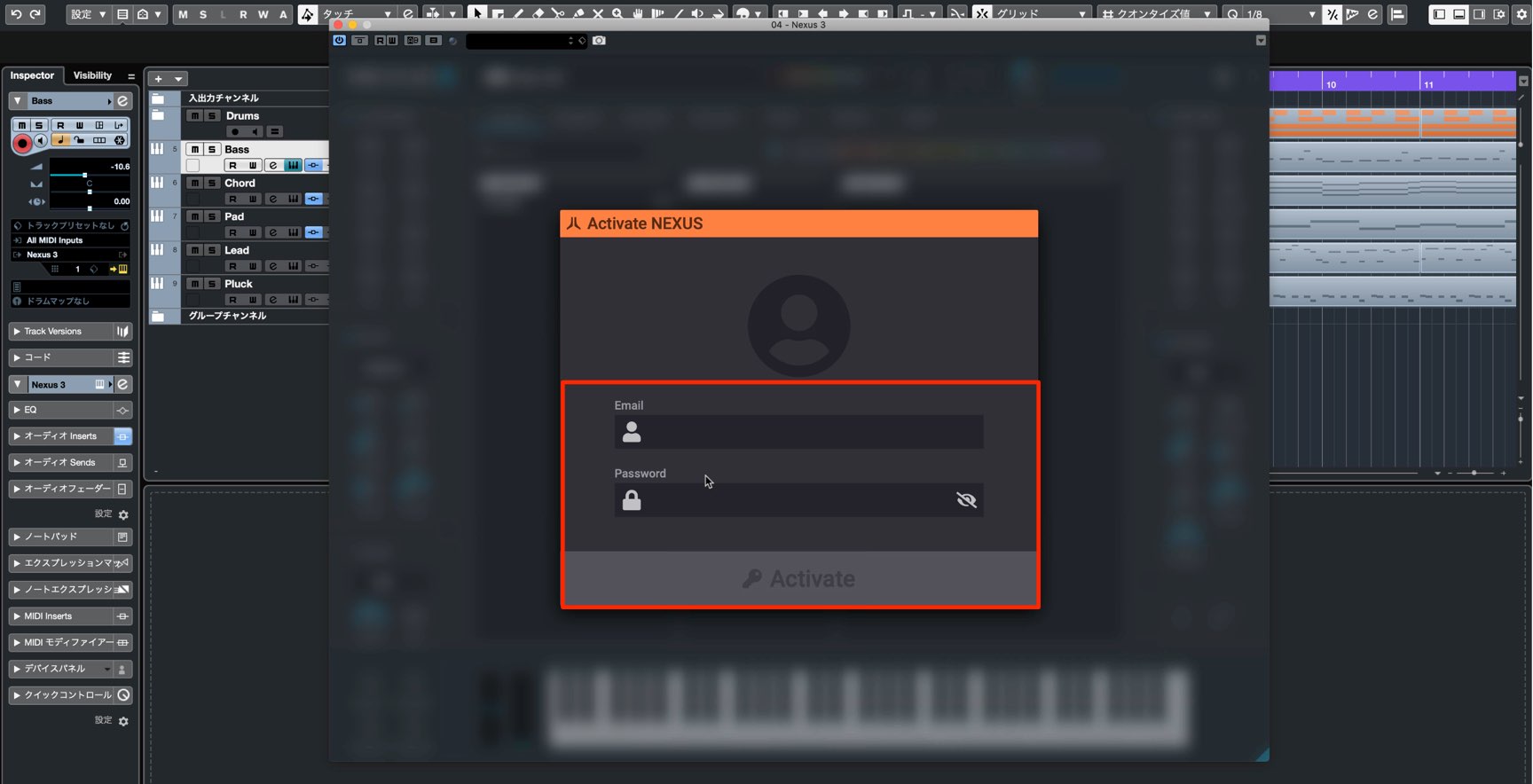The image size is (1533, 784).
Task: Open the quantize 1/8 value dropdown
Action: (1280, 14)
